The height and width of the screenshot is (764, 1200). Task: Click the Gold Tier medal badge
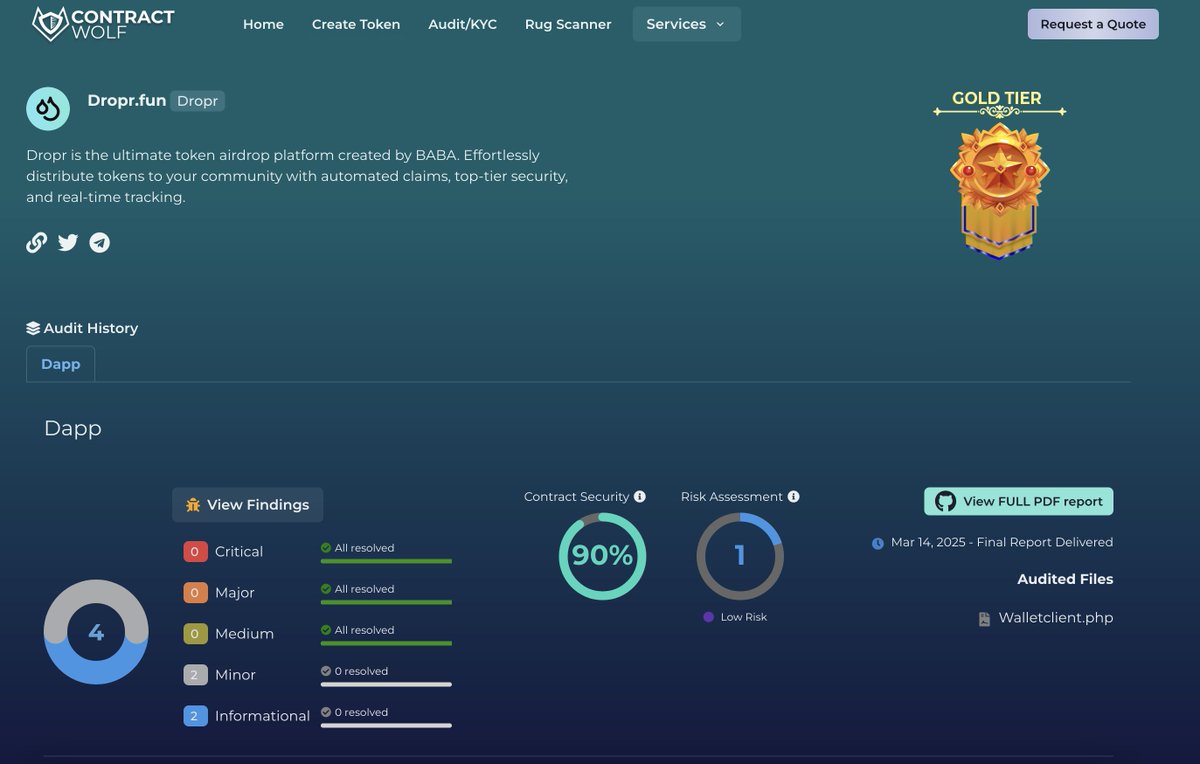tap(999, 190)
